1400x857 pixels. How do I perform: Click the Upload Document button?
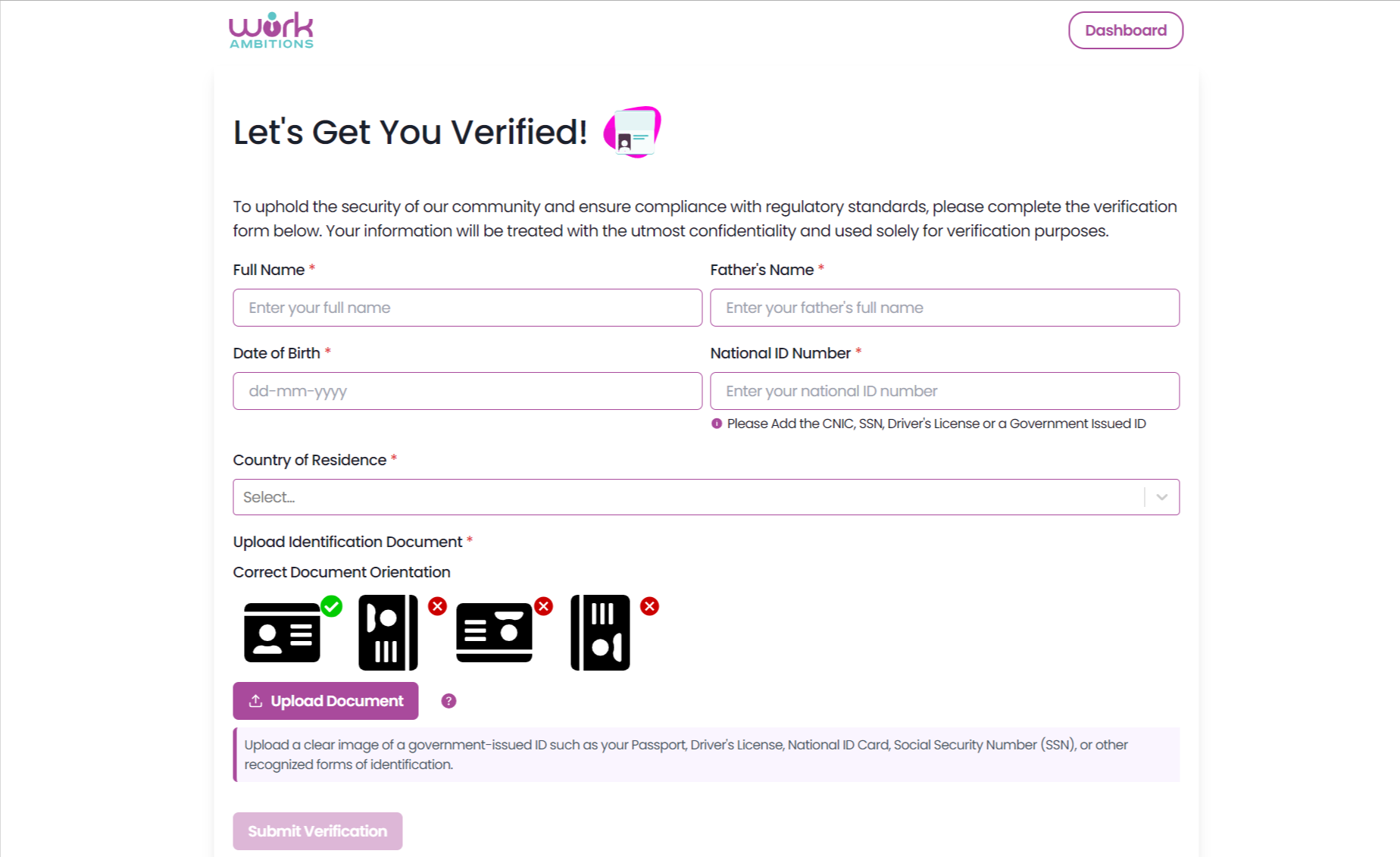click(326, 701)
